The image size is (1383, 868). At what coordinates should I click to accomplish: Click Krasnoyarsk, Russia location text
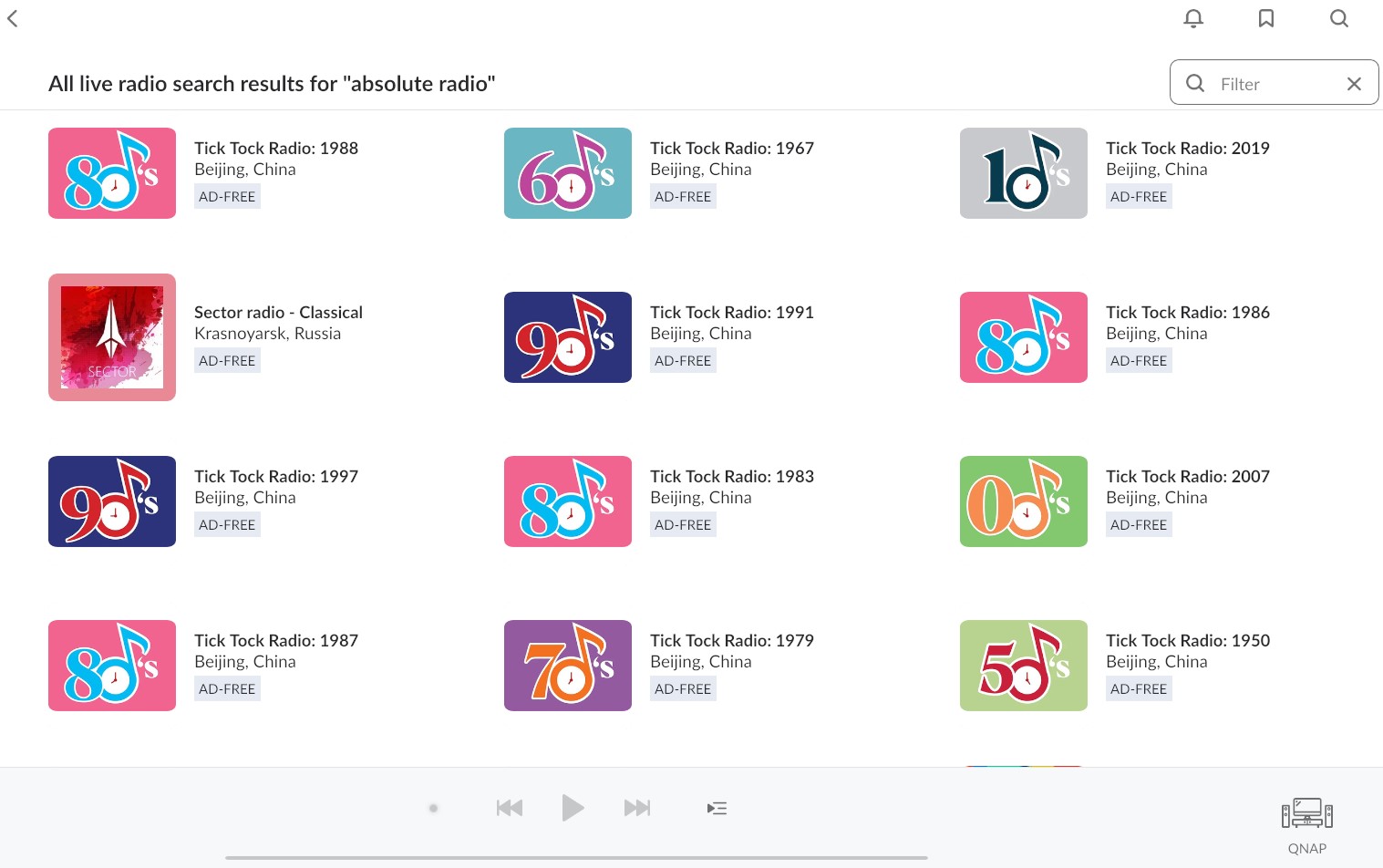pos(267,334)
